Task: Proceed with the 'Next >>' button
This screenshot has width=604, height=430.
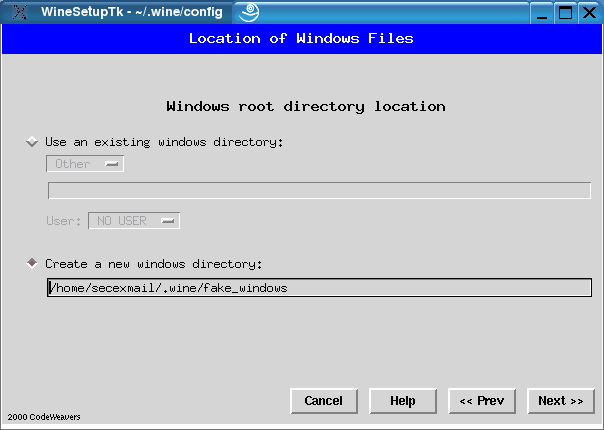Action: click(x=560, y=401)
